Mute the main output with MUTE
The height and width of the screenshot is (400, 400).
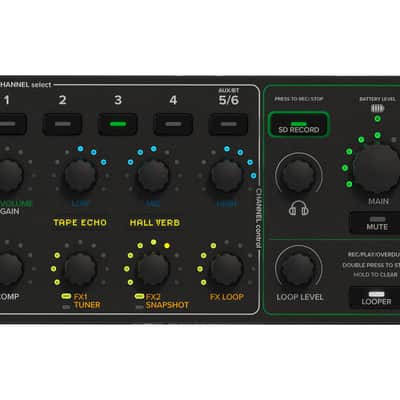pyautogui.click(x=375, y=223)
